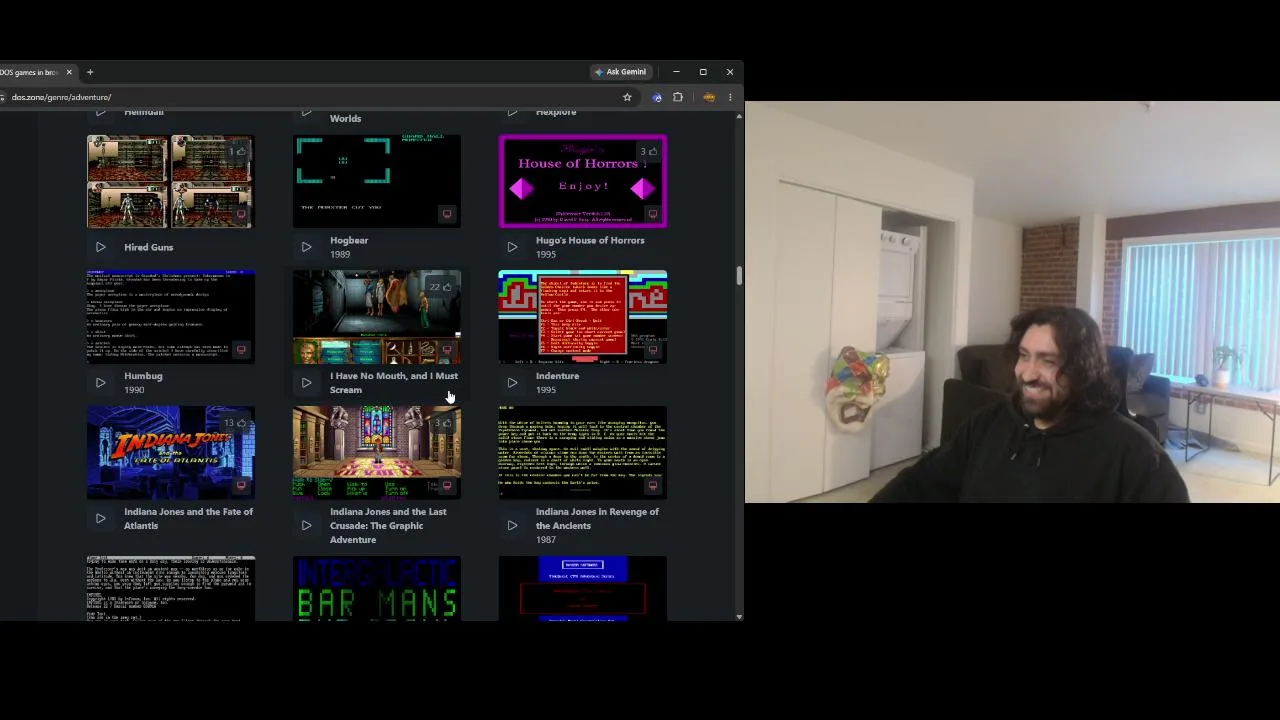This screenshot has width=1280, height=720.
Task: Like Hired Guns with the thumbs-up icon
Action: click(x=241, y=152)
